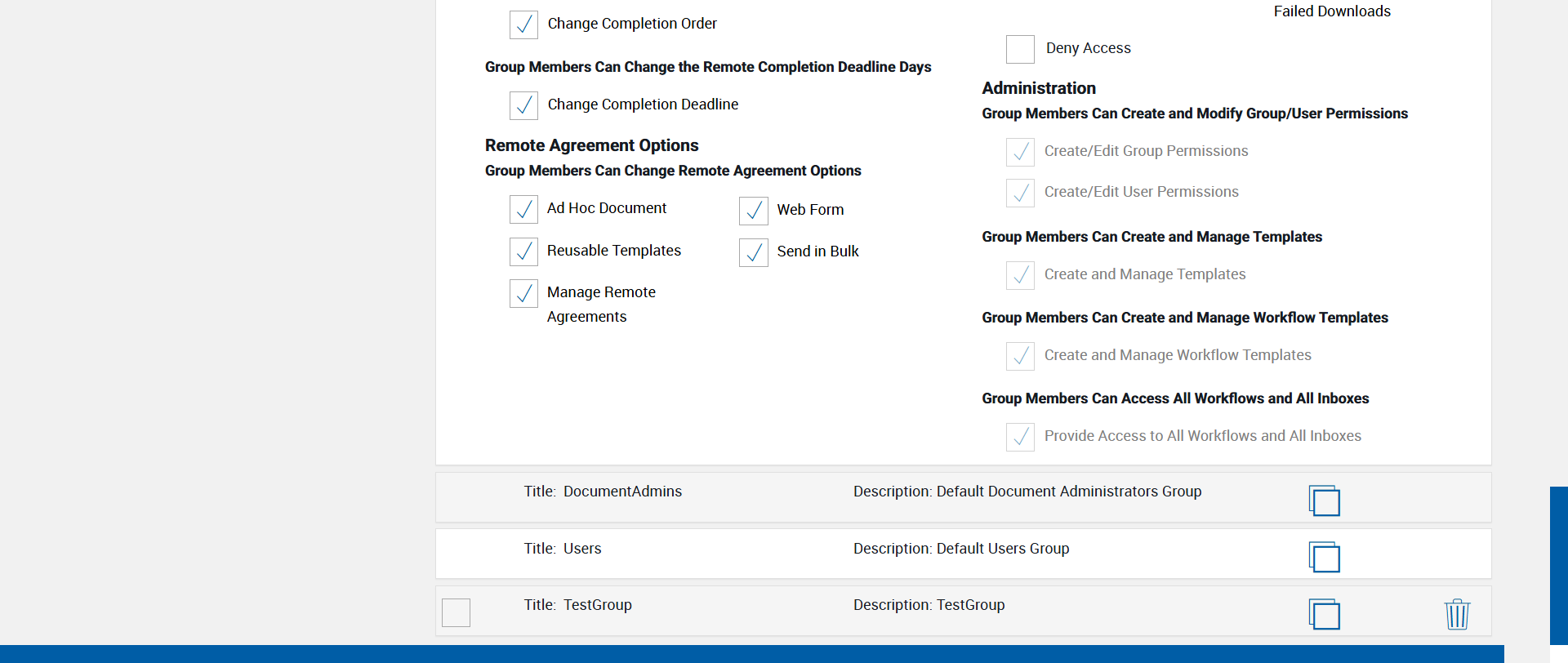Viewport: 1568px width, 663px height.
Task: Toggle Create/Edit User Permissions checkbox
Action: point(1020,193)
